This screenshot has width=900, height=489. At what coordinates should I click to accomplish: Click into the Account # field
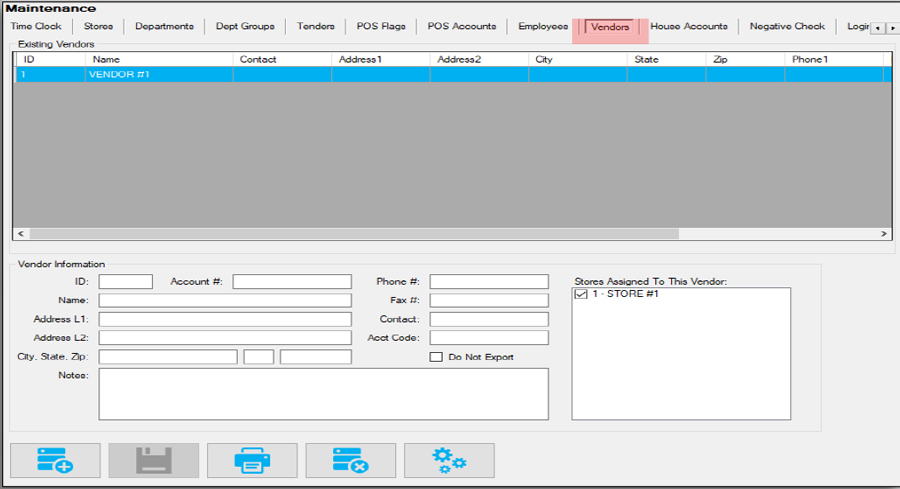[x=292, y=281]
